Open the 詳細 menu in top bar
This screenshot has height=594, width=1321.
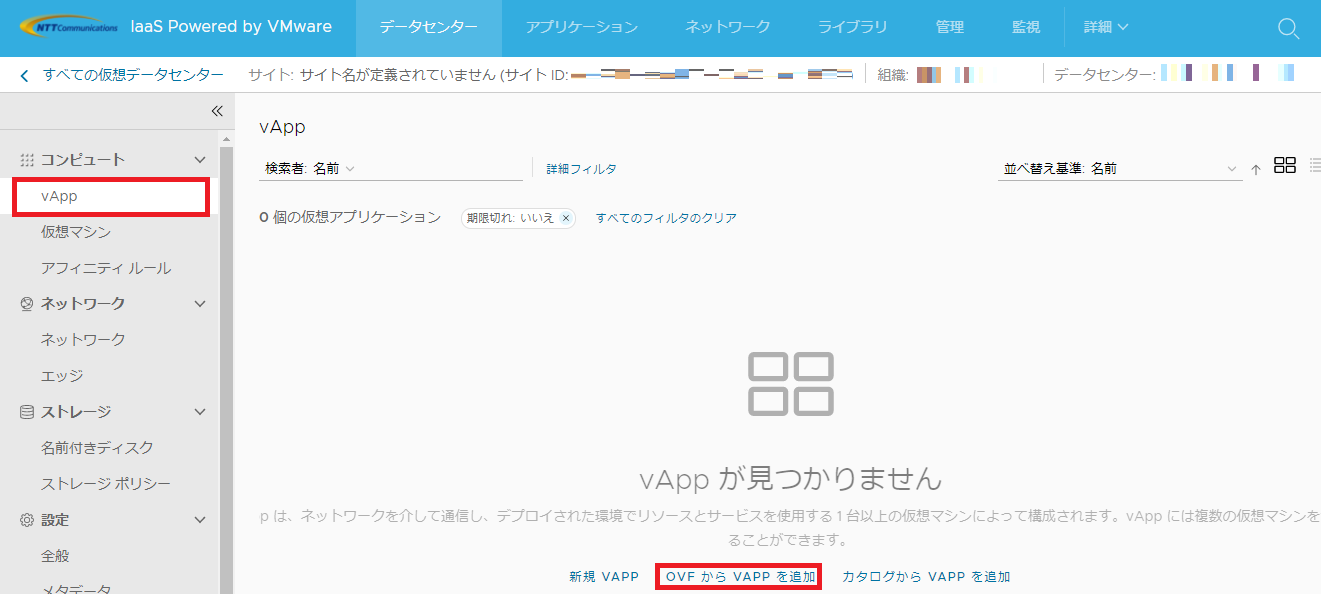1105,27
